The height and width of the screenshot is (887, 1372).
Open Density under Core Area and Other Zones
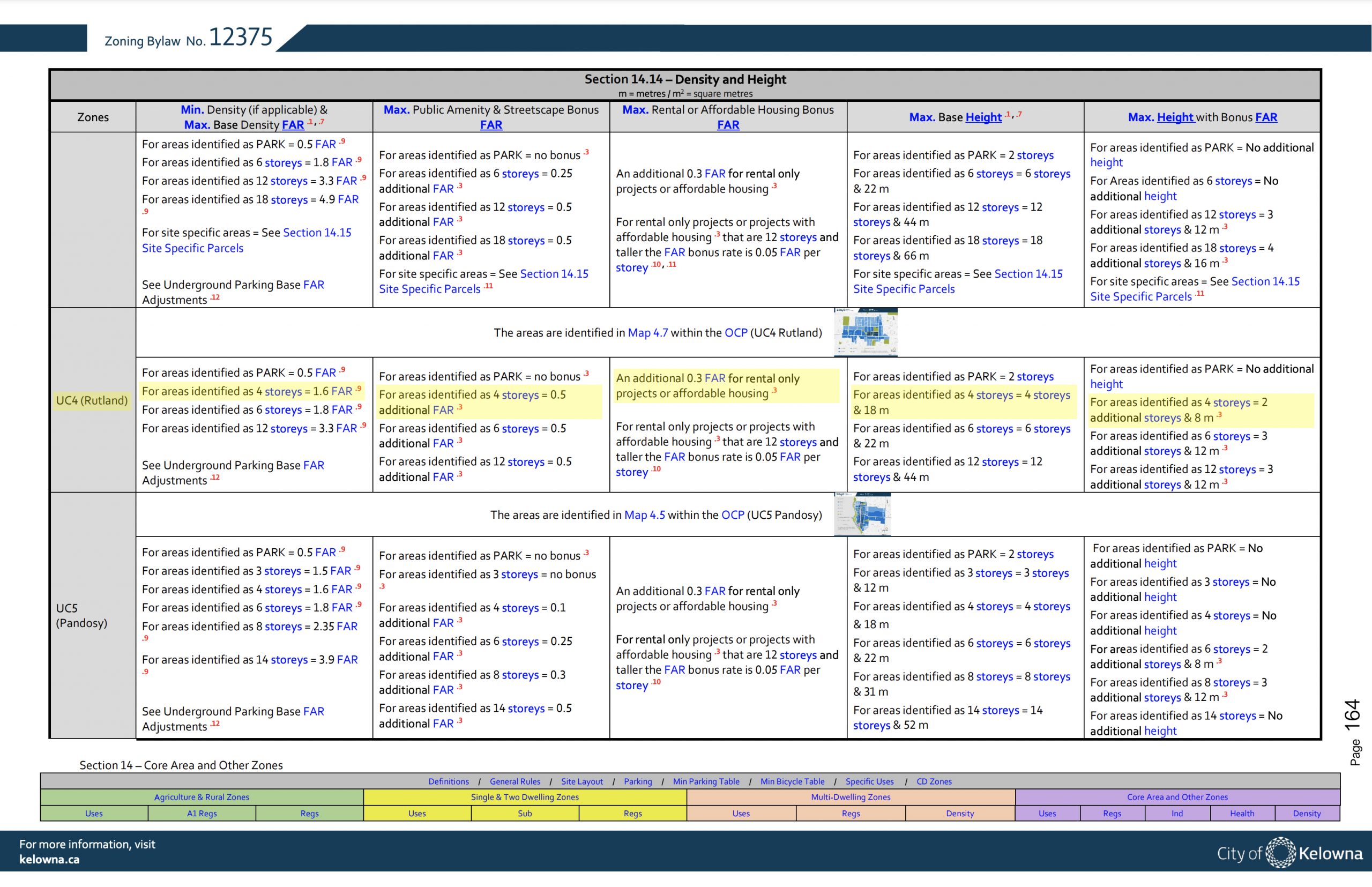point(1307,813)
